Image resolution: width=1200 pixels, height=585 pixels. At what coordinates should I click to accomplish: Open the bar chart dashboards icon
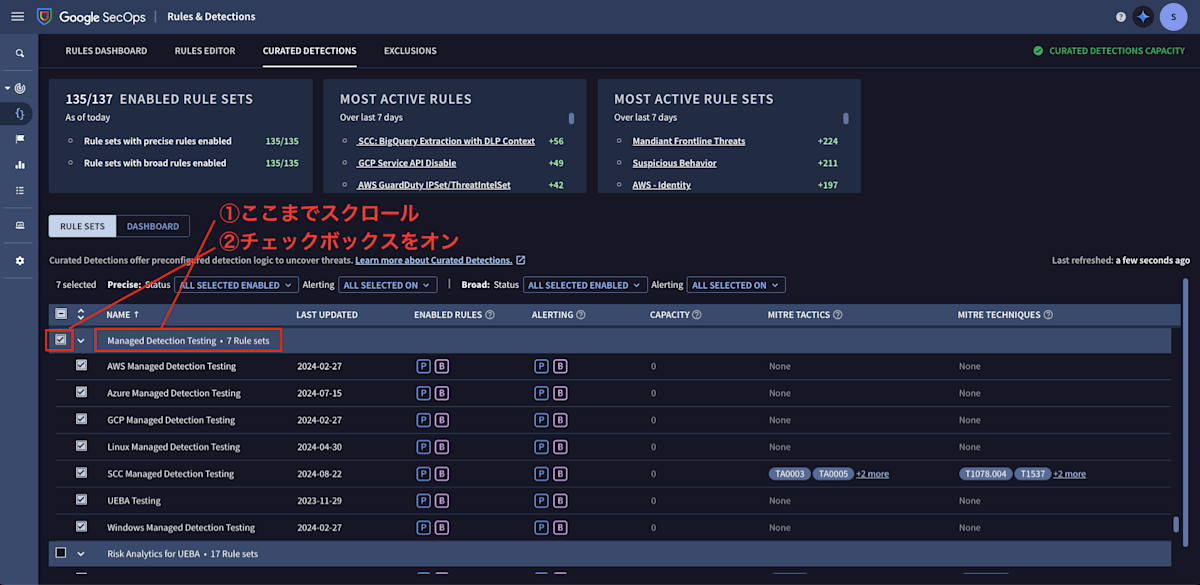pyautogui.click(x=20, y=165)
